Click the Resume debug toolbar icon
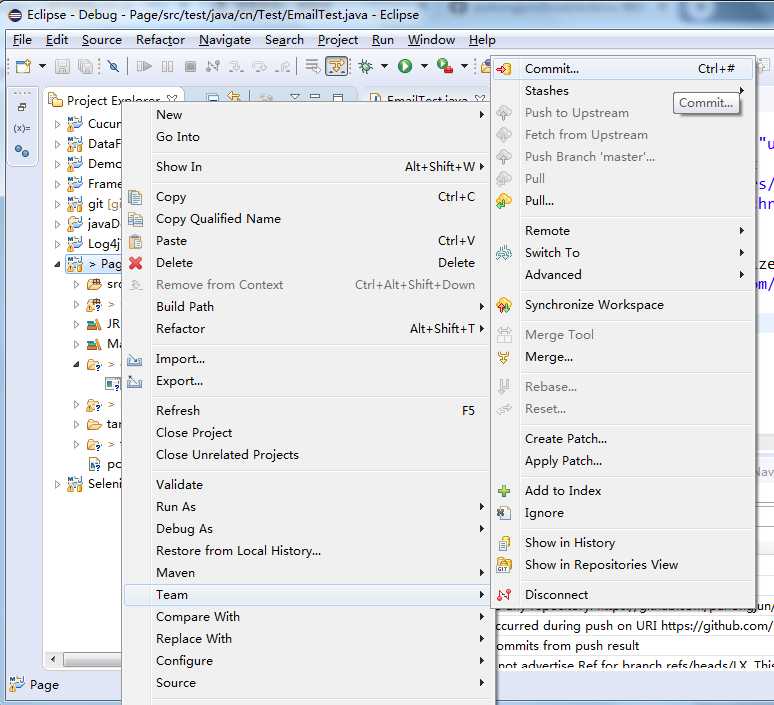Image resolution: width=774 pixels, height=705 pixels. point(144,66)
